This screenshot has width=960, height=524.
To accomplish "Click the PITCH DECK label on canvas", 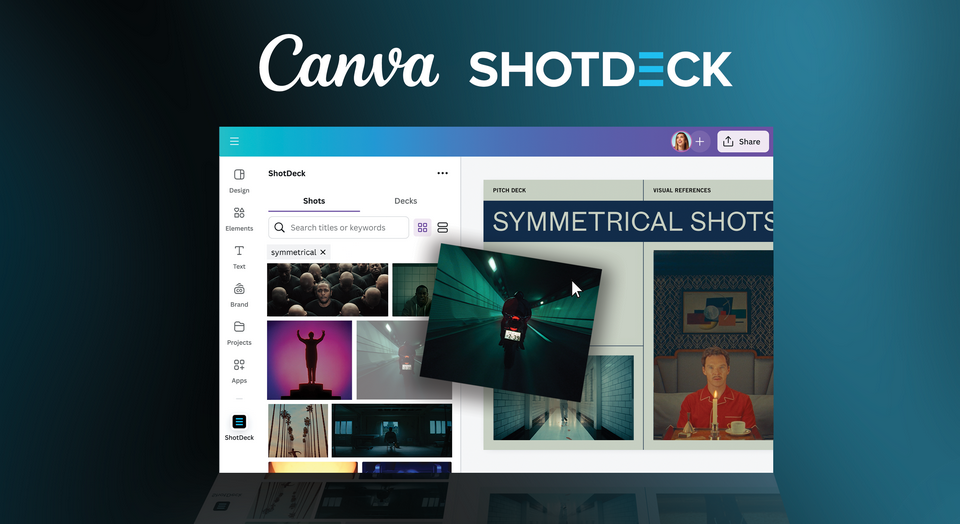I will coord(509,190).
